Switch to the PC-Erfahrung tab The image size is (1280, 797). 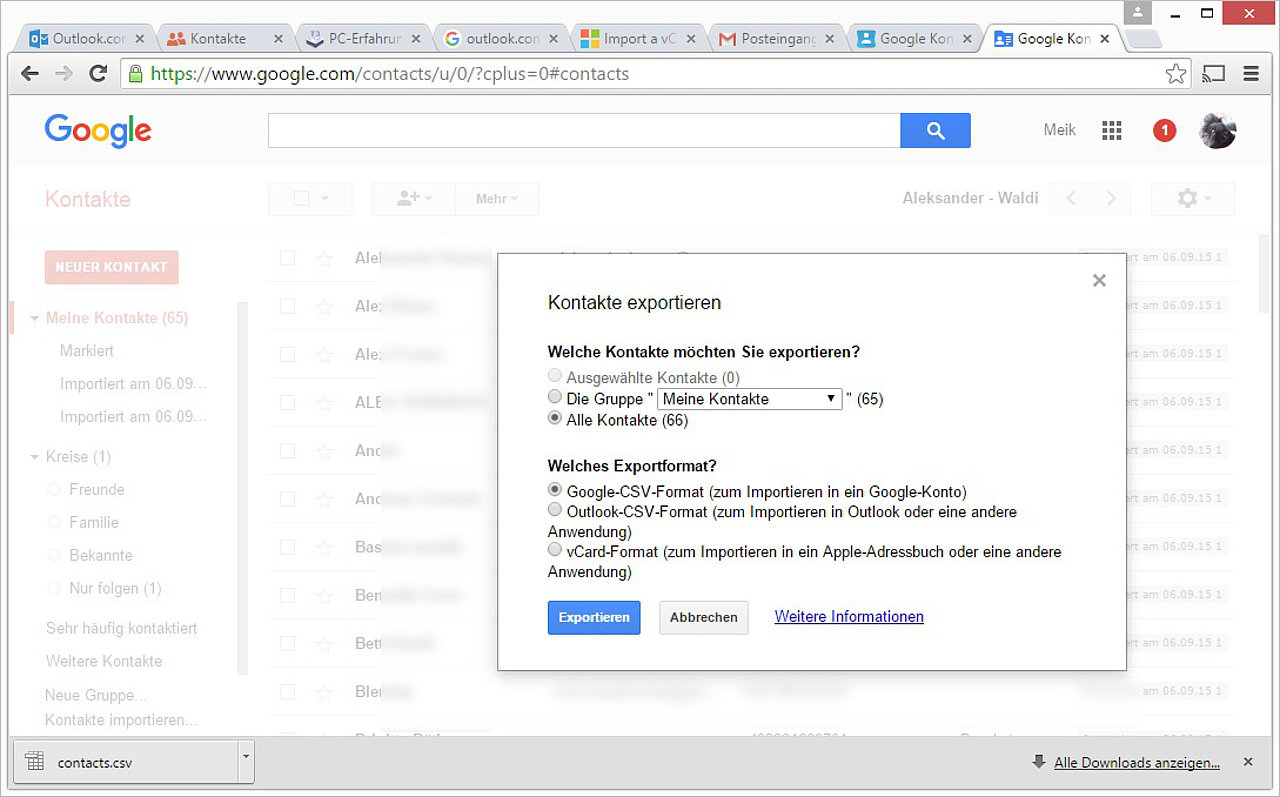(364, 39)
